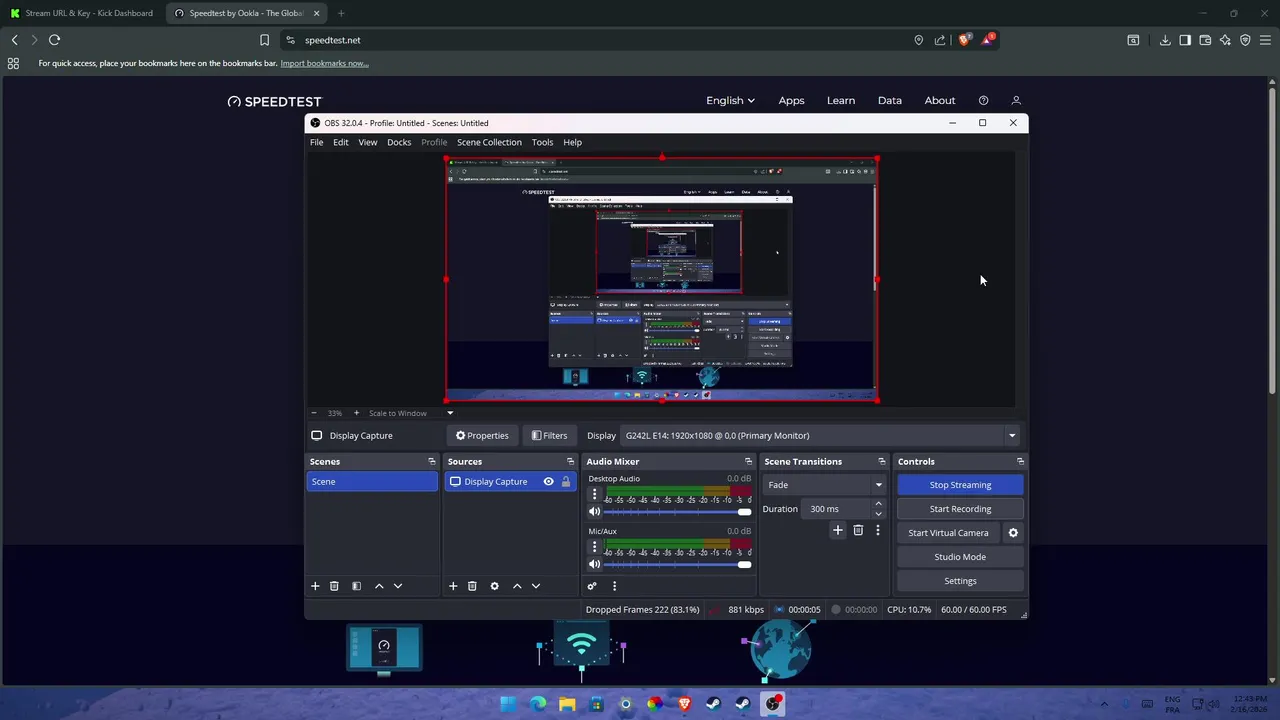The width and height of the screenshot is (1280, 720).
Task: Open Display monitor selection dropdown
Action: point(819,436)
